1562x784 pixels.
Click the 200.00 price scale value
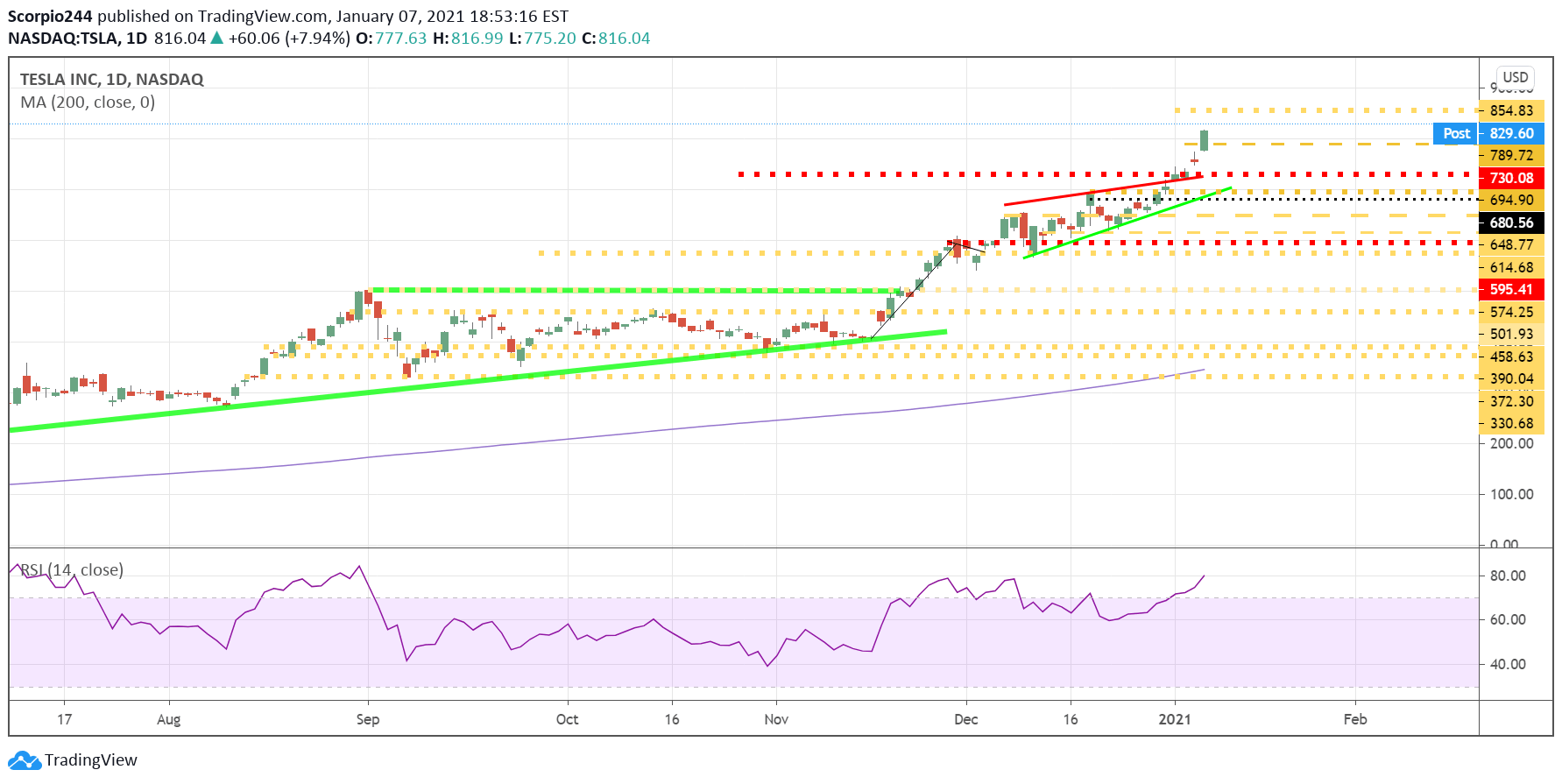pos(1512,443)
